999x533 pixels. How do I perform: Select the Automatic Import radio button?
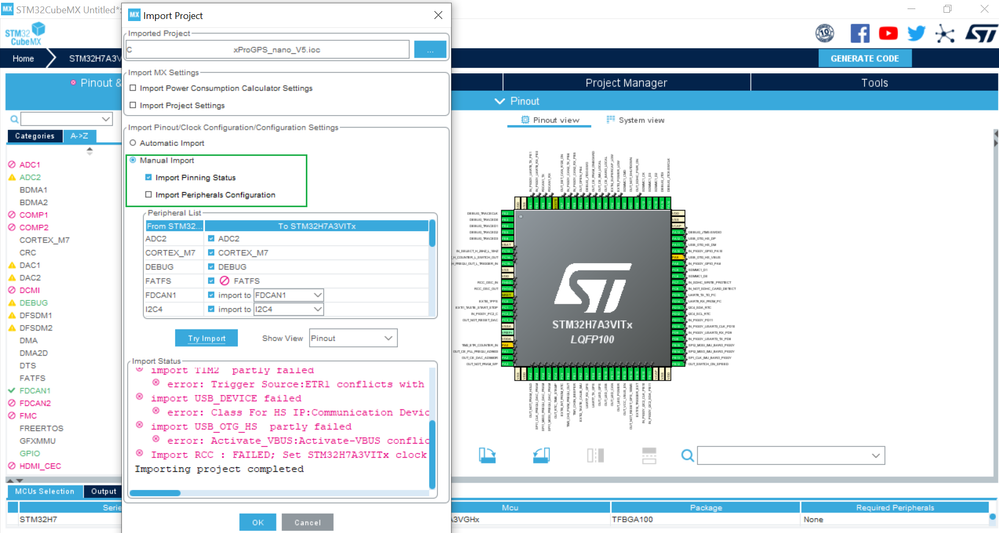(x=133, y=143)
